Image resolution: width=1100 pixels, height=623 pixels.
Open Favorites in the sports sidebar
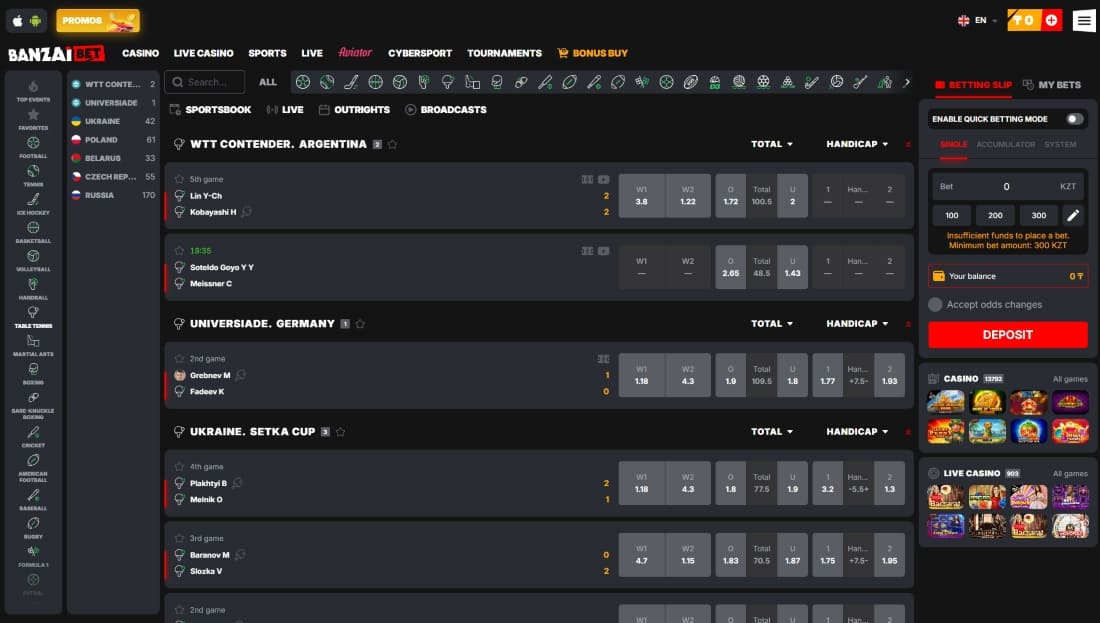[x=33, y=119]
